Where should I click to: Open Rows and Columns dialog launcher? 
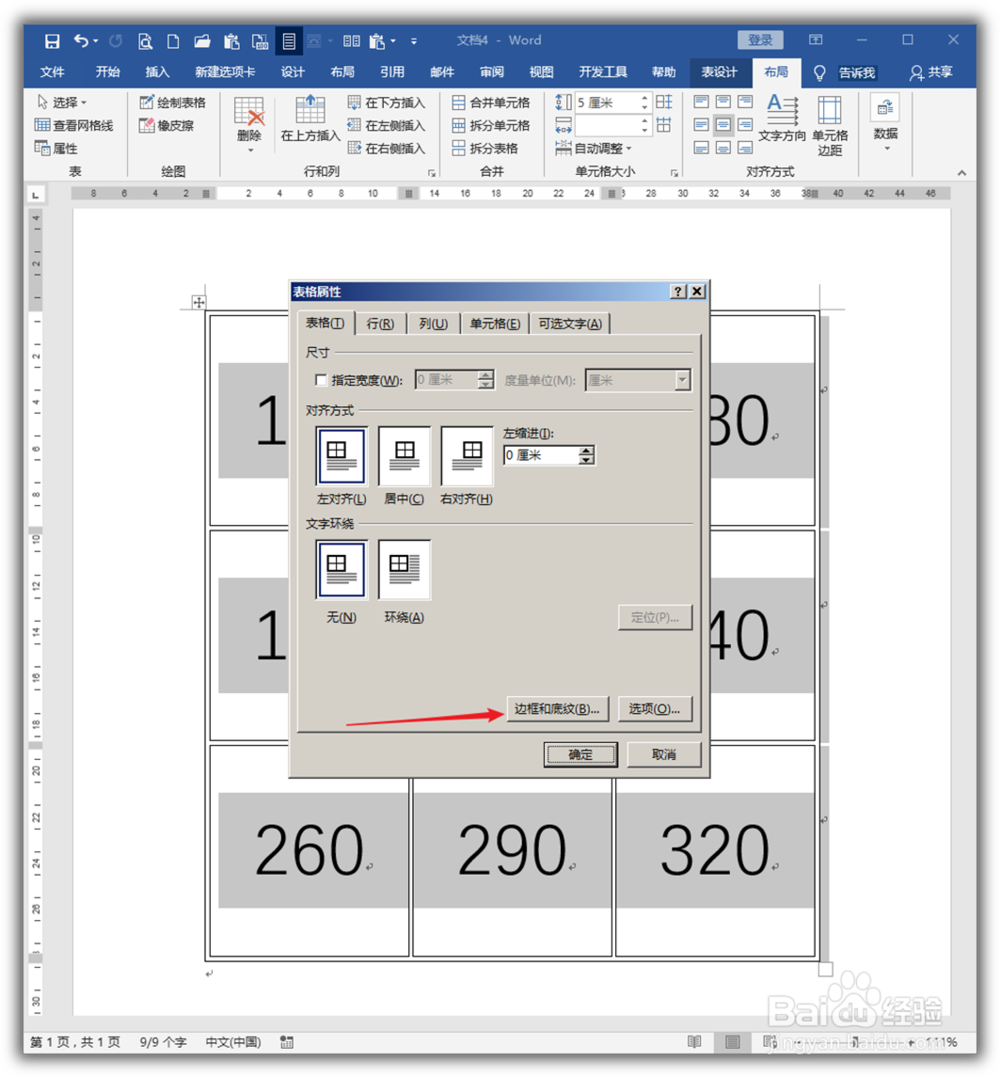(x=431, y=173)
